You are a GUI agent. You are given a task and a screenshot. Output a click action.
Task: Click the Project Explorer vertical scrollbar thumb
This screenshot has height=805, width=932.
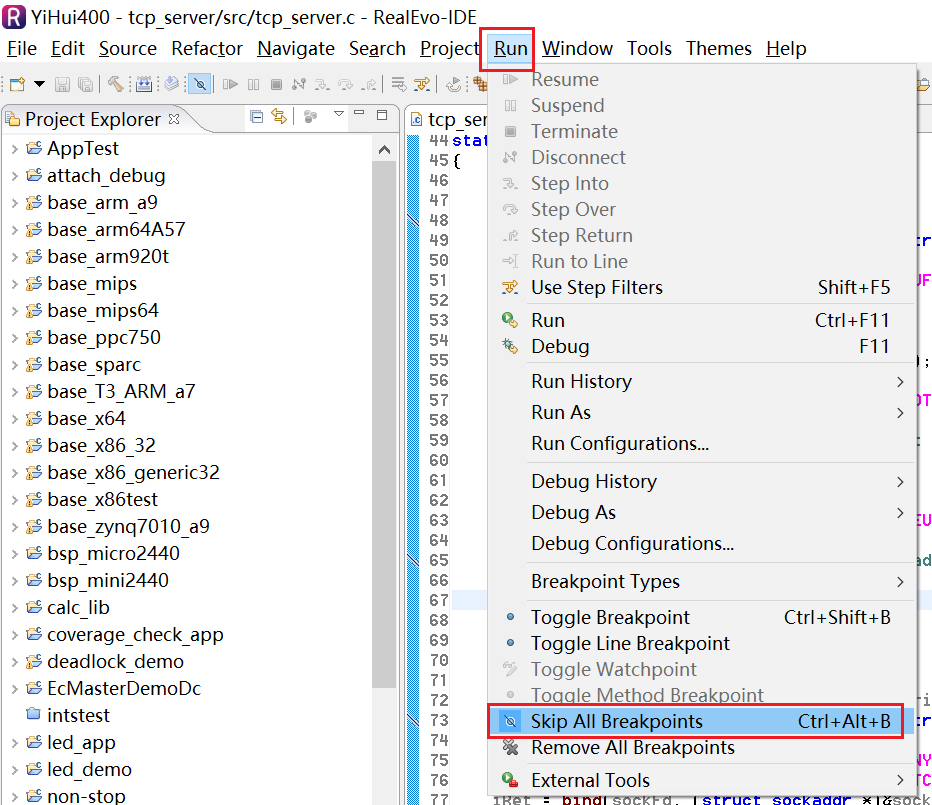tap(385, 425)
